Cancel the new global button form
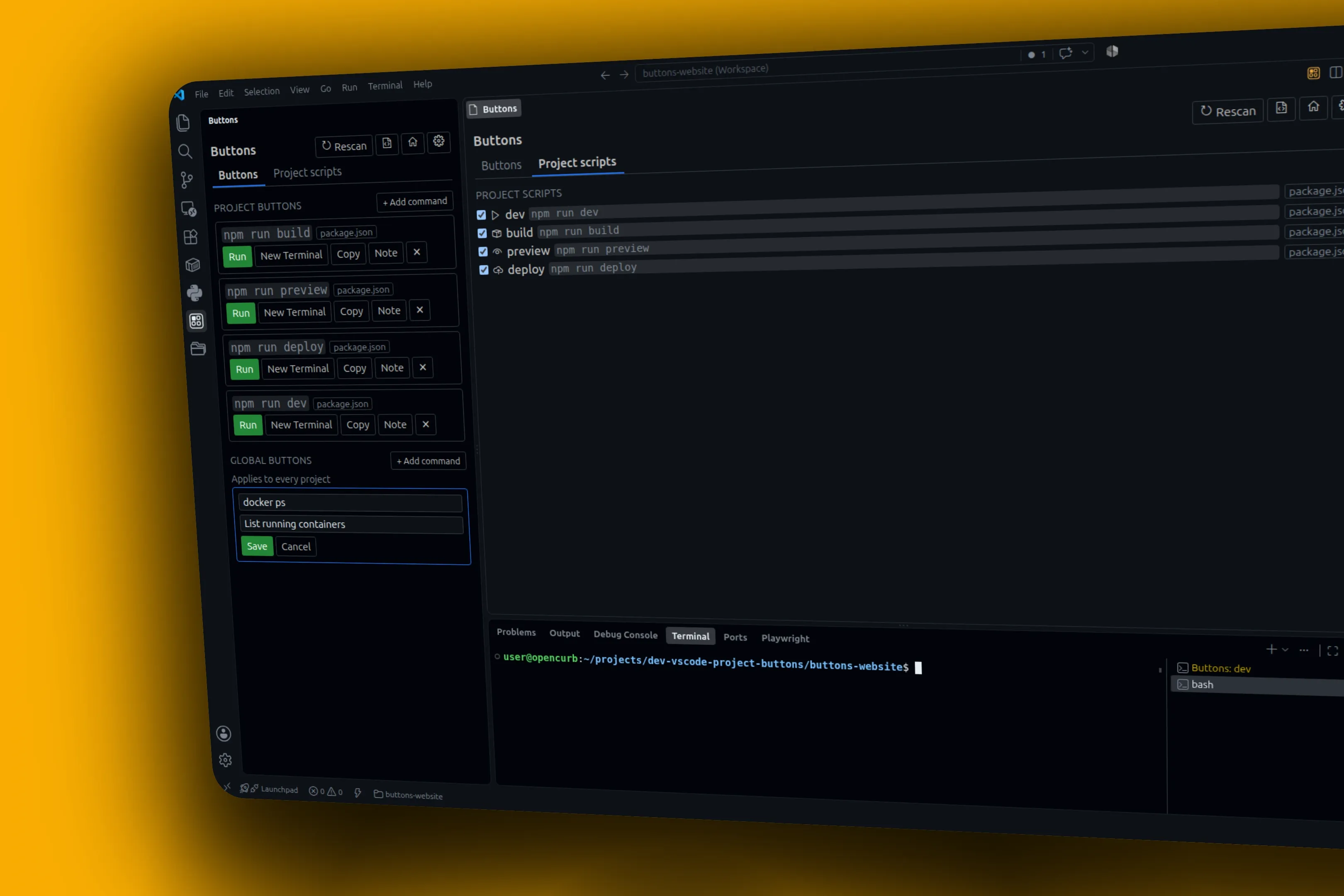This screenshot has width=1344, height=896. coord(296,547)
